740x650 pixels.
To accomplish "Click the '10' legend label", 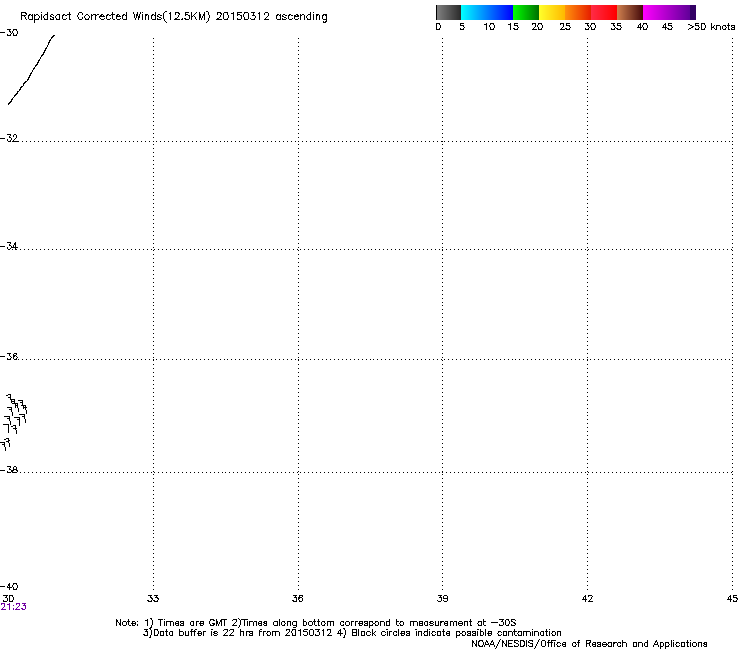I will pyautogui.click(x=489, y=27).
